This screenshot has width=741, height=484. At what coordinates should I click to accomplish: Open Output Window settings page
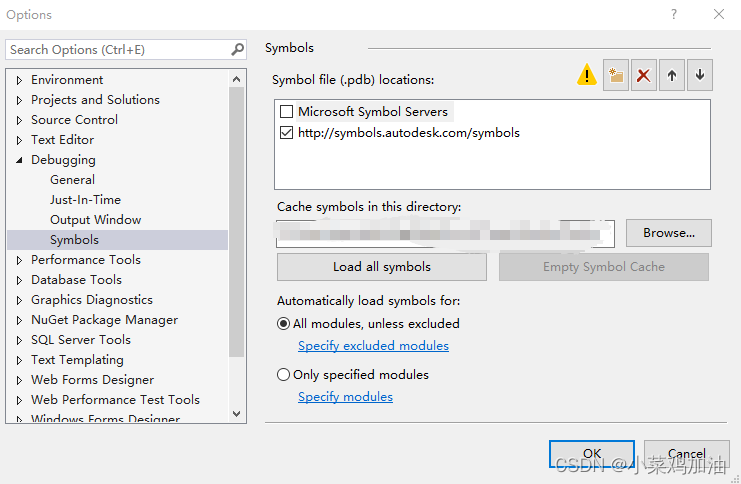(x=95, y=220)
